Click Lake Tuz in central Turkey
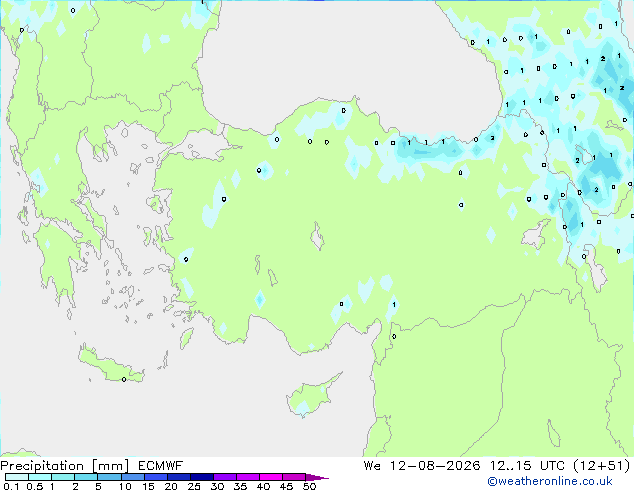Screen dimensions: 634x490 click(x=317, y=237)
